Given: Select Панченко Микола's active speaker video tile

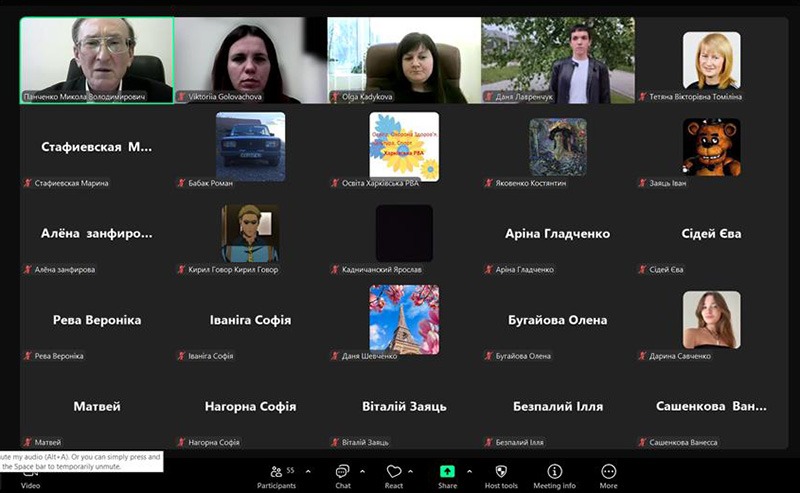Looking at the screenshot, I should (x=97, y=58).
